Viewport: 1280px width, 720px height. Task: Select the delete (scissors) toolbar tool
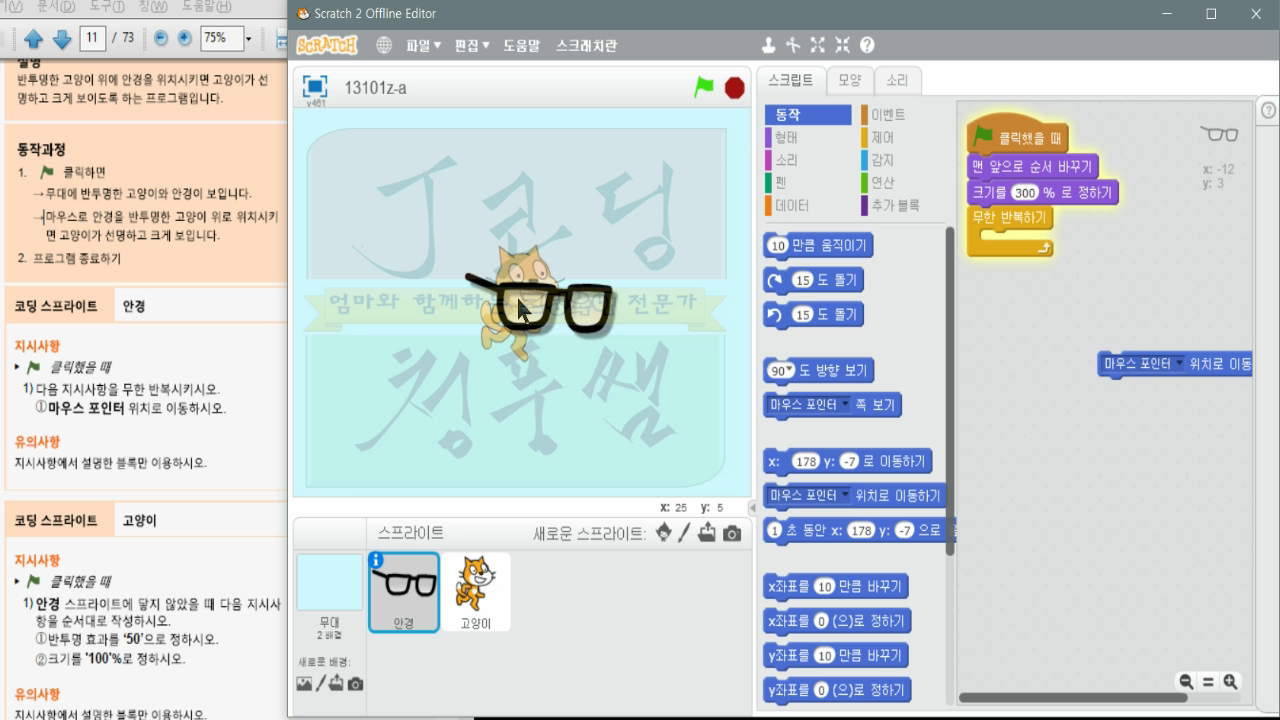[x=793, y=45]
